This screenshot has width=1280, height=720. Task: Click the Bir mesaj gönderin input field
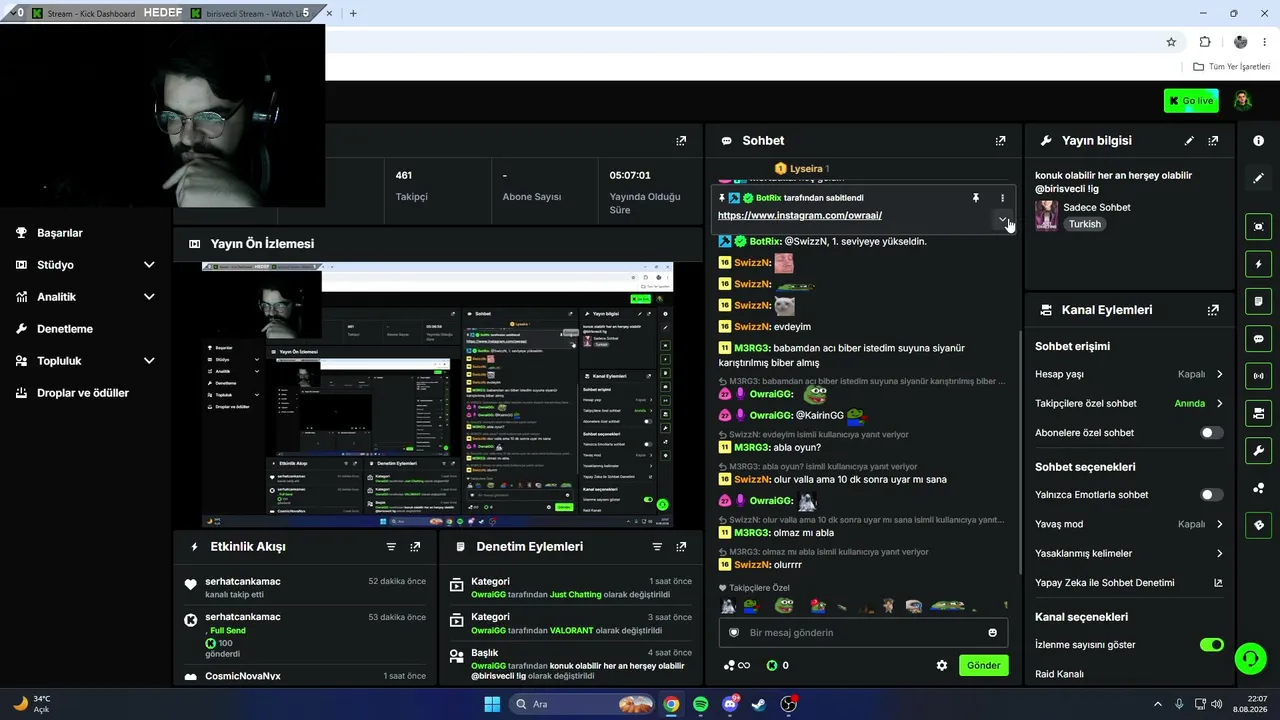click(863, 633)
